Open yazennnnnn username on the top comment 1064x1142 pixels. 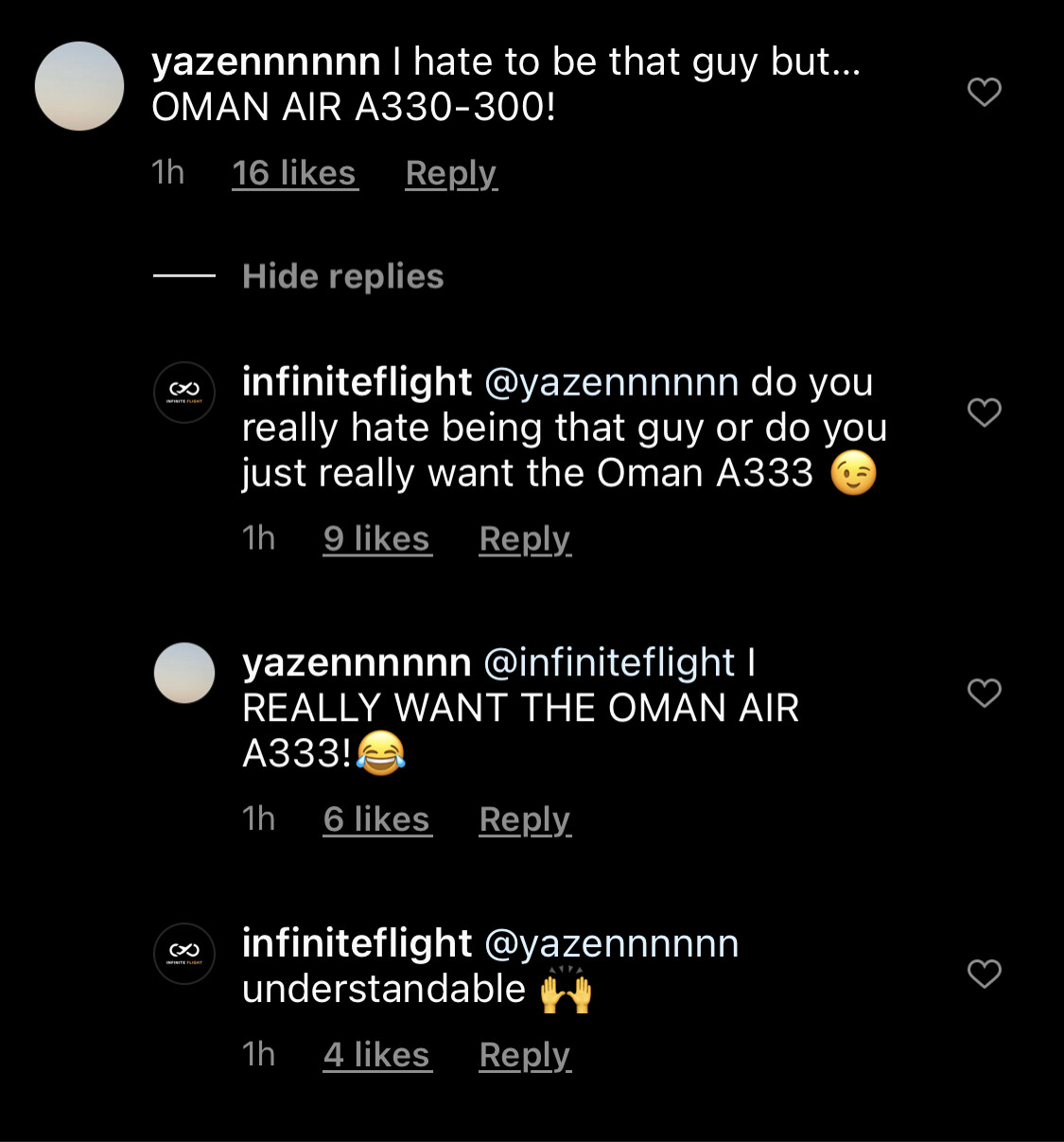coord(266,62)
